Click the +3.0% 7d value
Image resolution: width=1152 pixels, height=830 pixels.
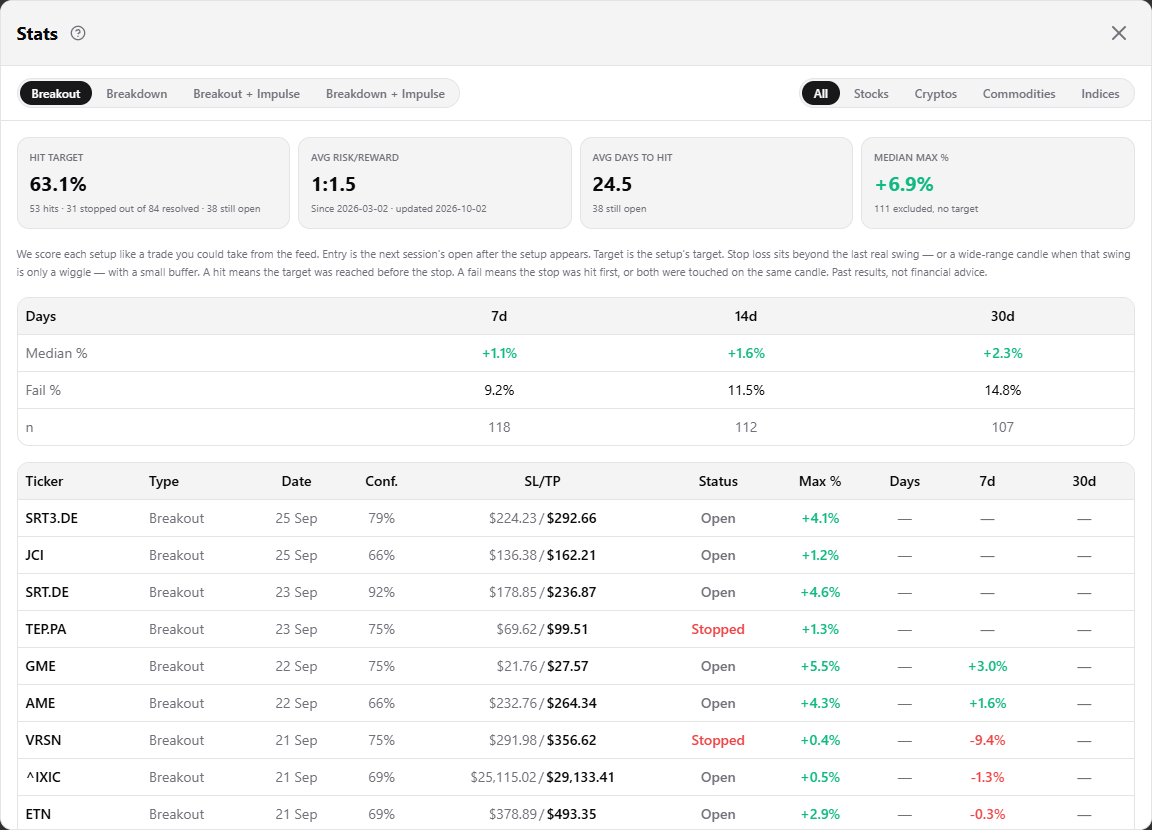point(987,666)
